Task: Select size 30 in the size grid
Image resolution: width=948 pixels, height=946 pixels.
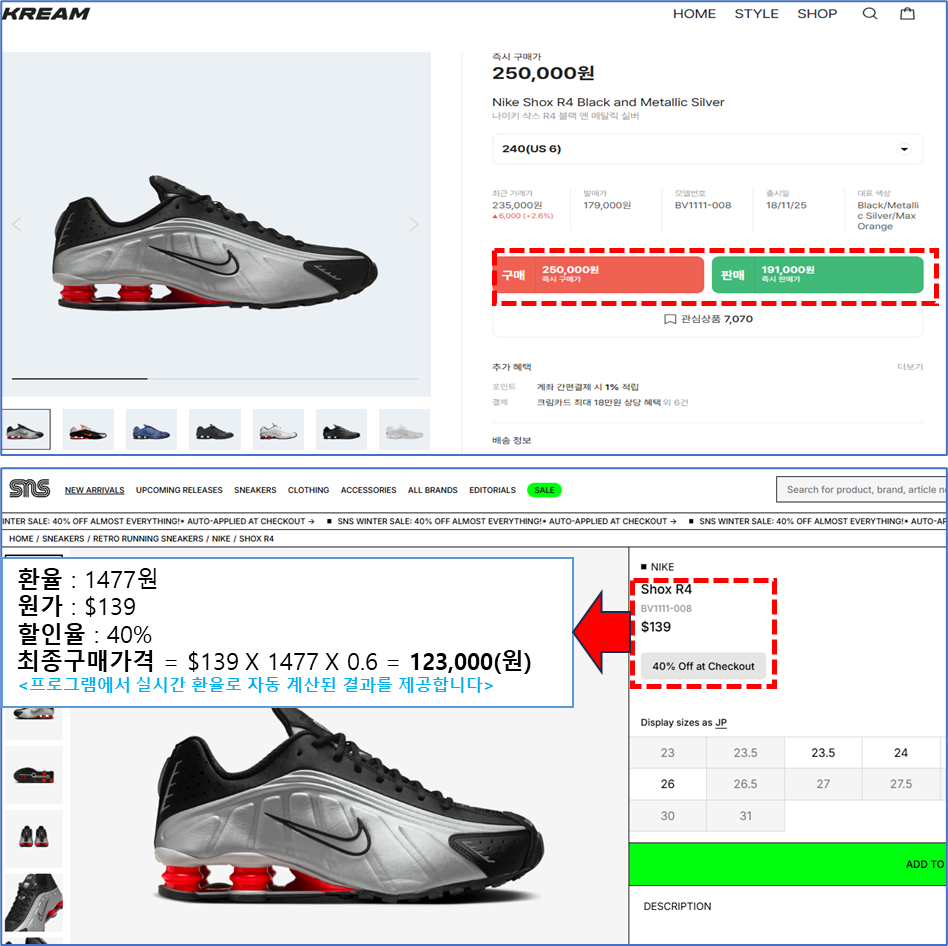Action: point(667,816)
